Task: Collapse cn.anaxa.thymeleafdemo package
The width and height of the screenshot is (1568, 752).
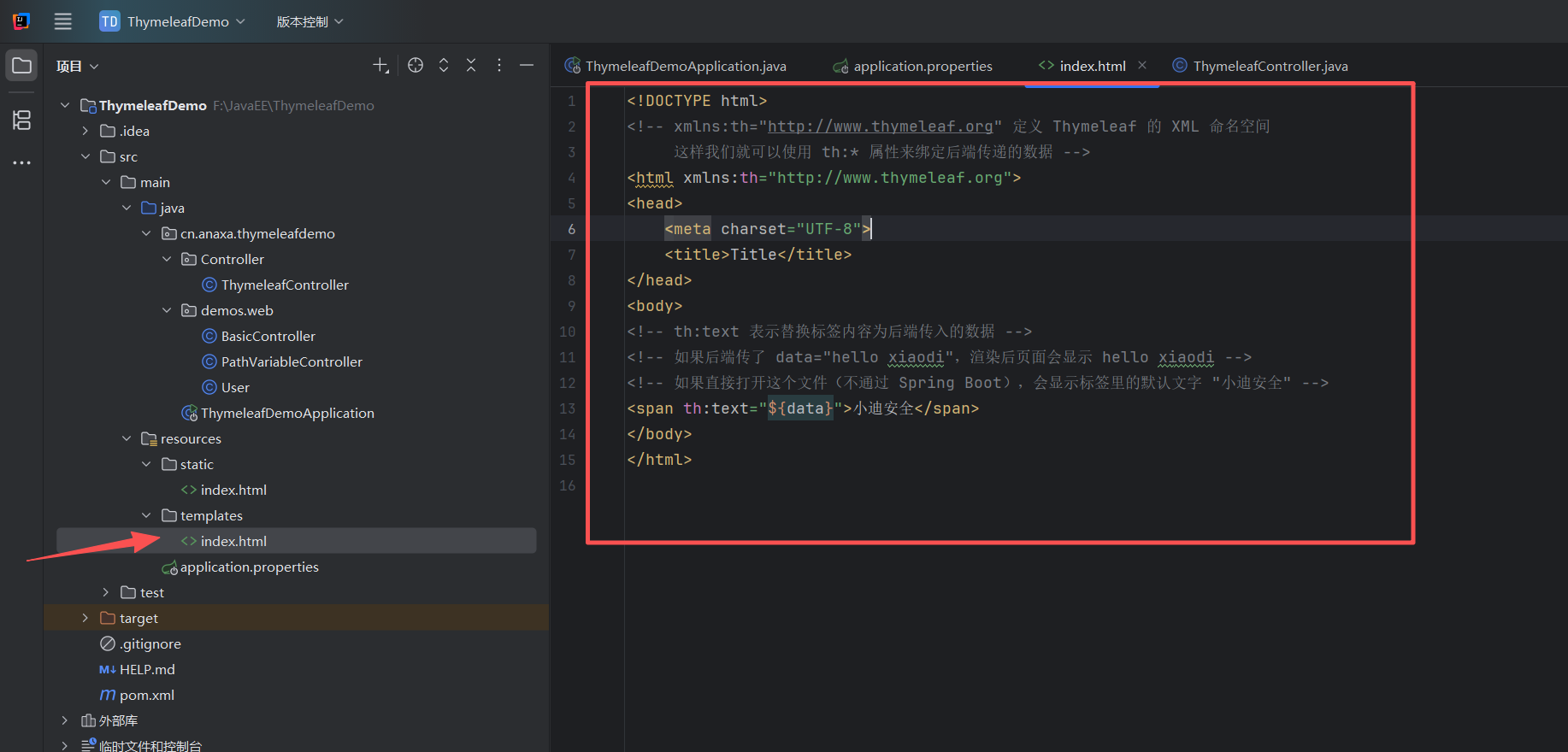Action: coord(146,233)
